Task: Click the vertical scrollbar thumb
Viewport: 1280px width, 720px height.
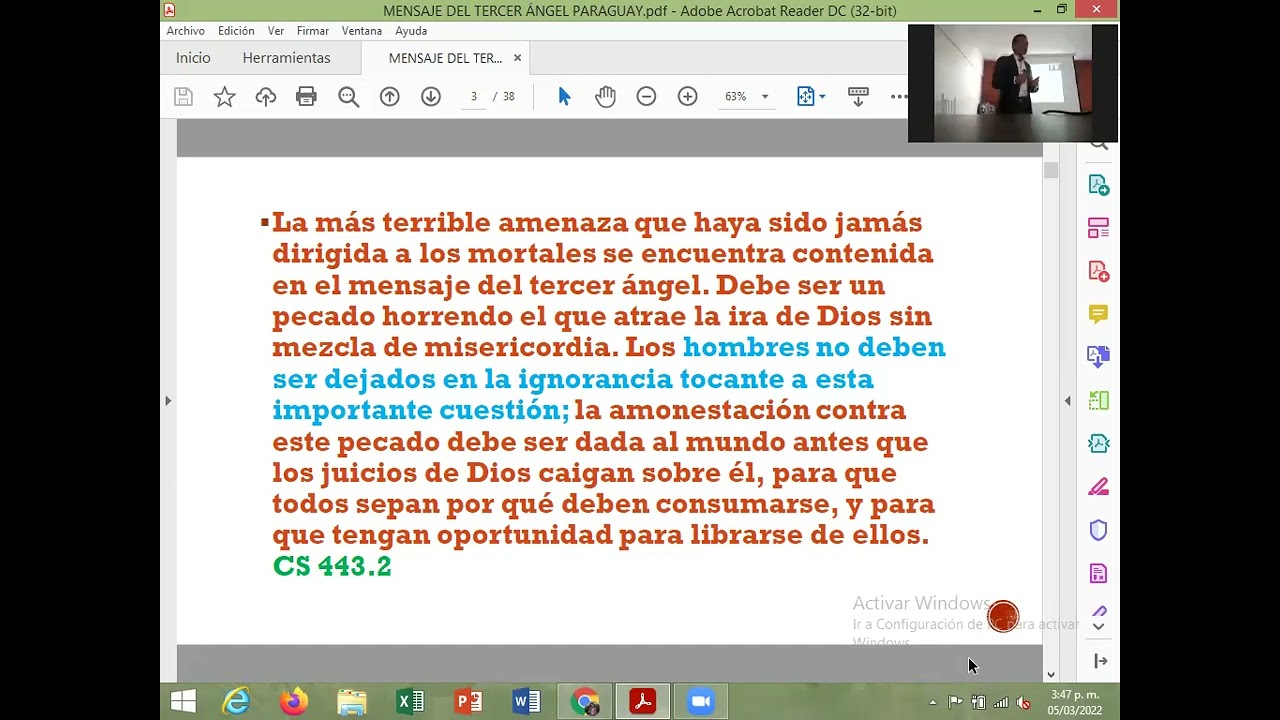Action: (x=1050, y=170)
